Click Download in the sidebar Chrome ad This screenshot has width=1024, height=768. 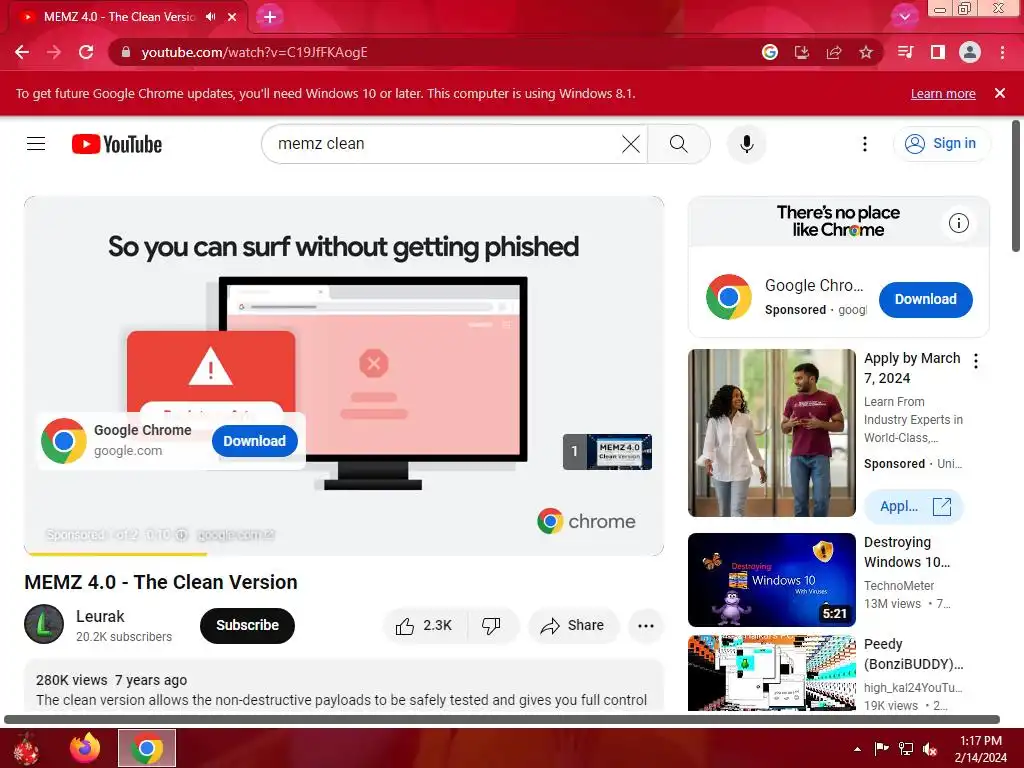click(x=925, y=299)
